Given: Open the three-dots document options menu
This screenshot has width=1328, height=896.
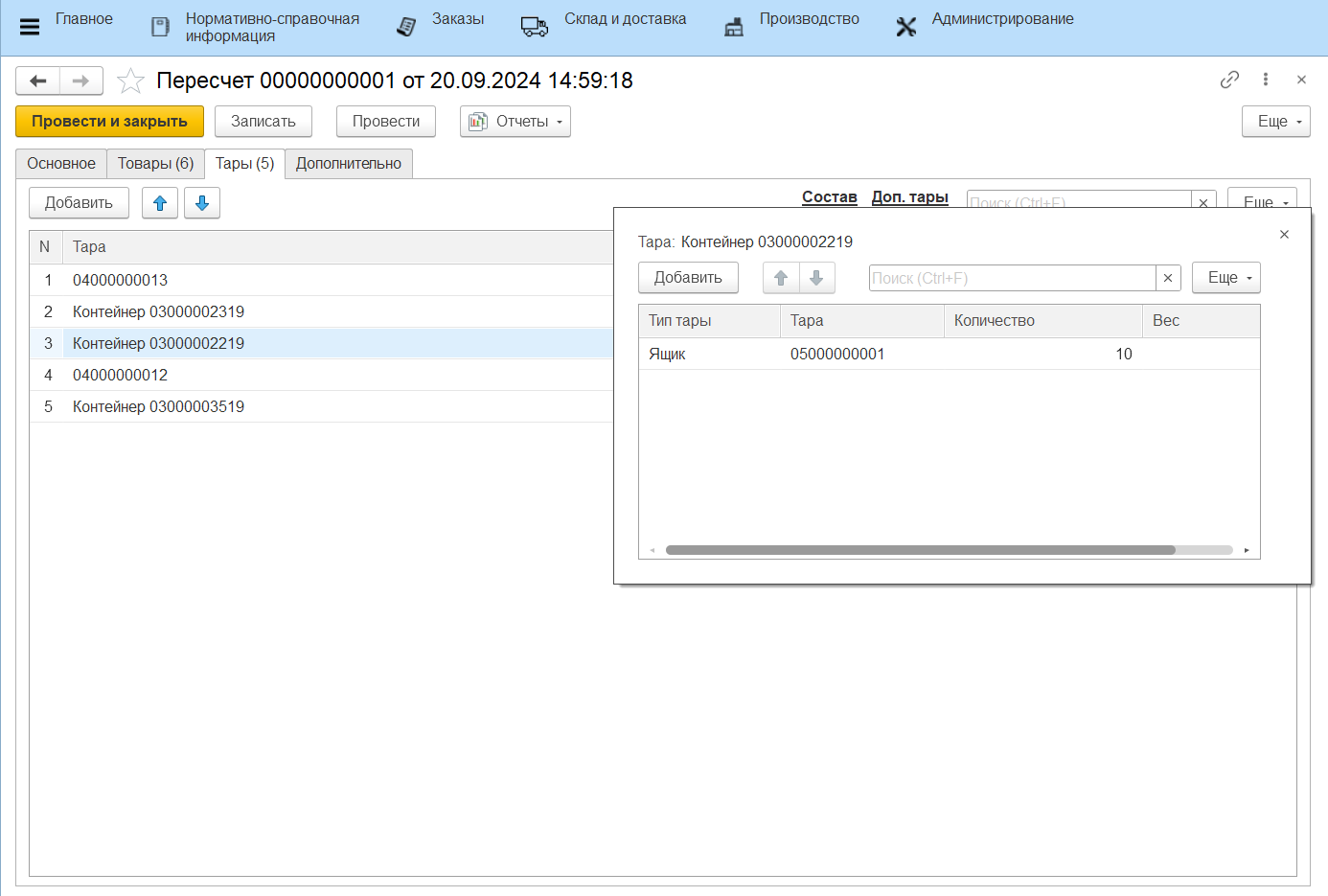Looking at the screenshot, I should coord(1266,80).
